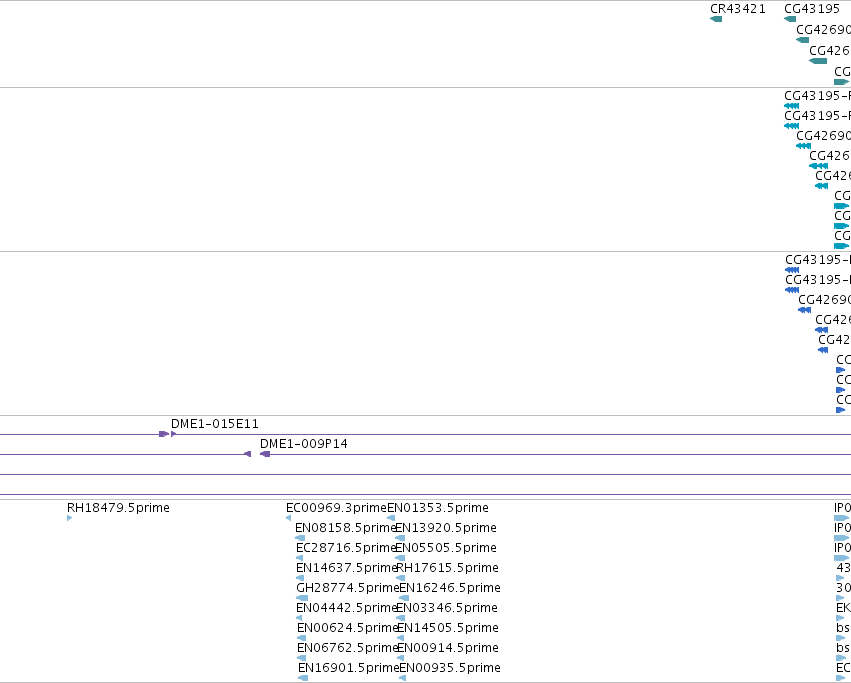The height and width of the screenshot is (683, 851).
Task: Select the EN05505.5prime EST label
Action: [x=446, y=547]
